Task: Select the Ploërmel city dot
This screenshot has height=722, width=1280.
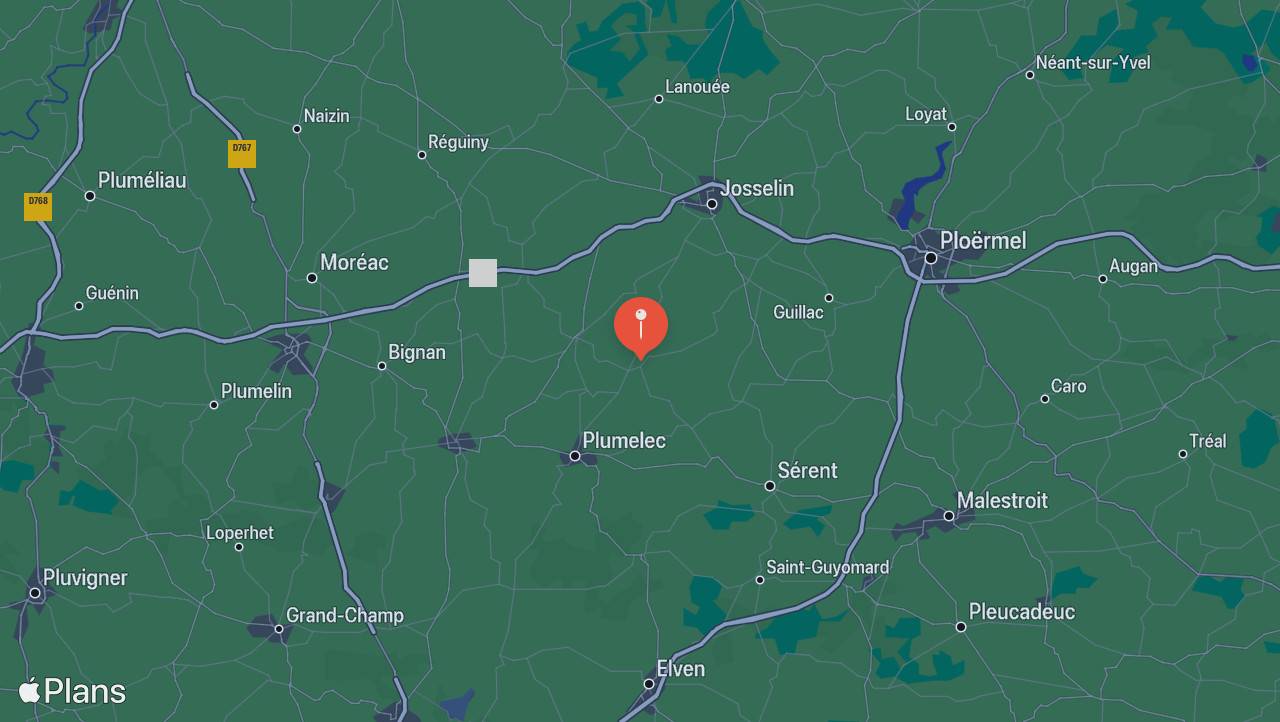Action: point(930,258)
